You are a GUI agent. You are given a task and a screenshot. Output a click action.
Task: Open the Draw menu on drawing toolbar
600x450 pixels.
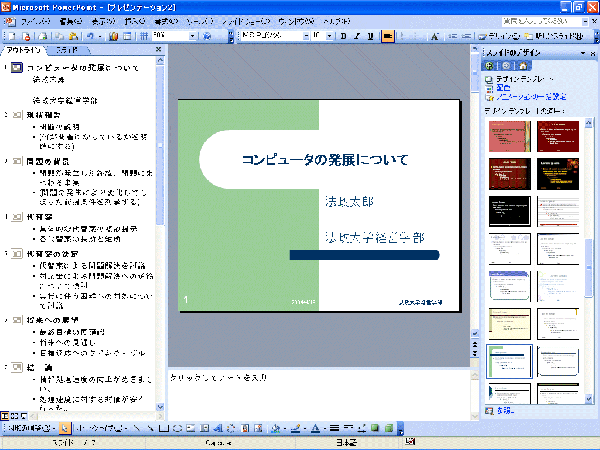(x=32, y=428)
